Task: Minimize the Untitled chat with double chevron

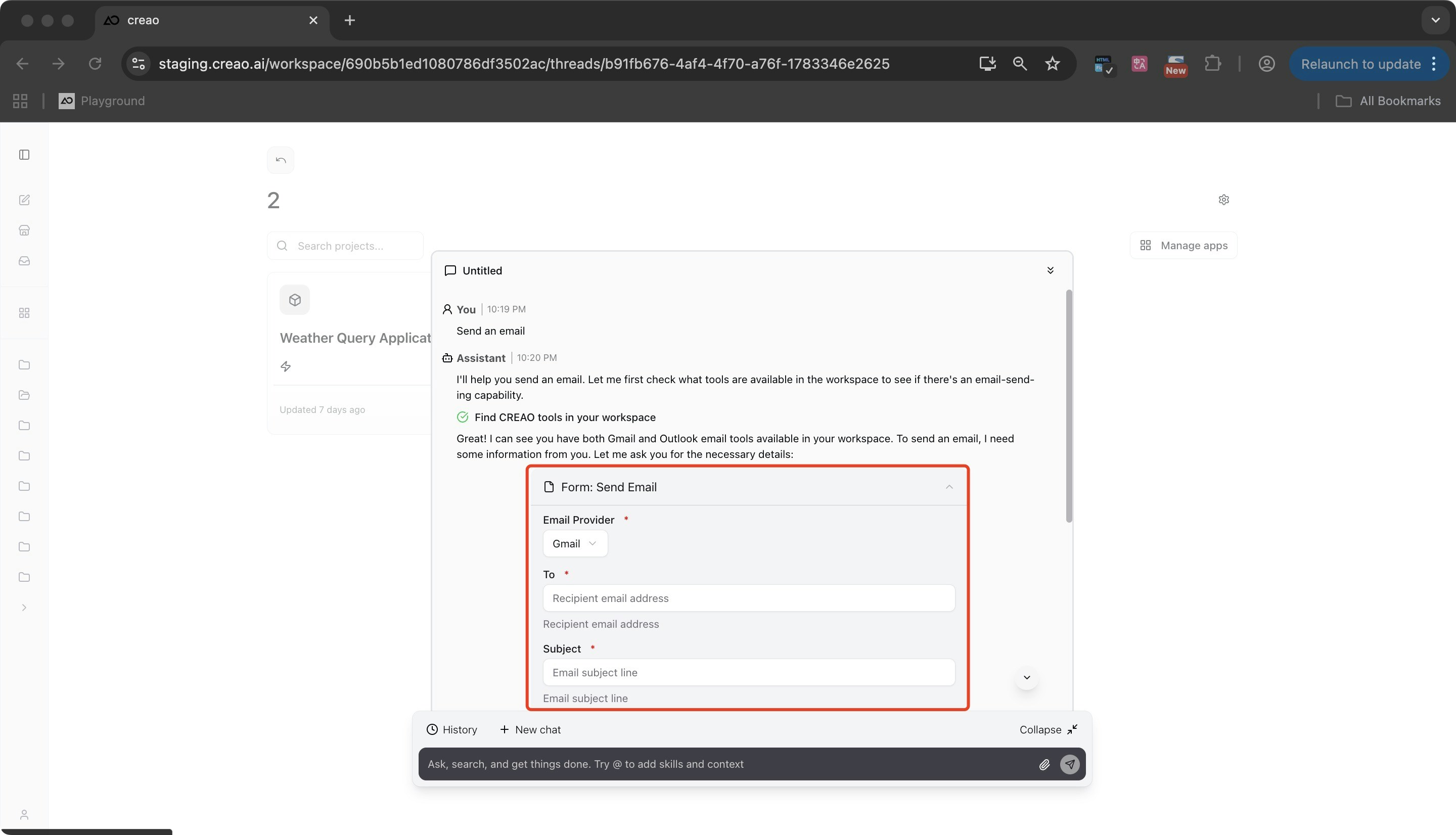Action: [1050, 270]
